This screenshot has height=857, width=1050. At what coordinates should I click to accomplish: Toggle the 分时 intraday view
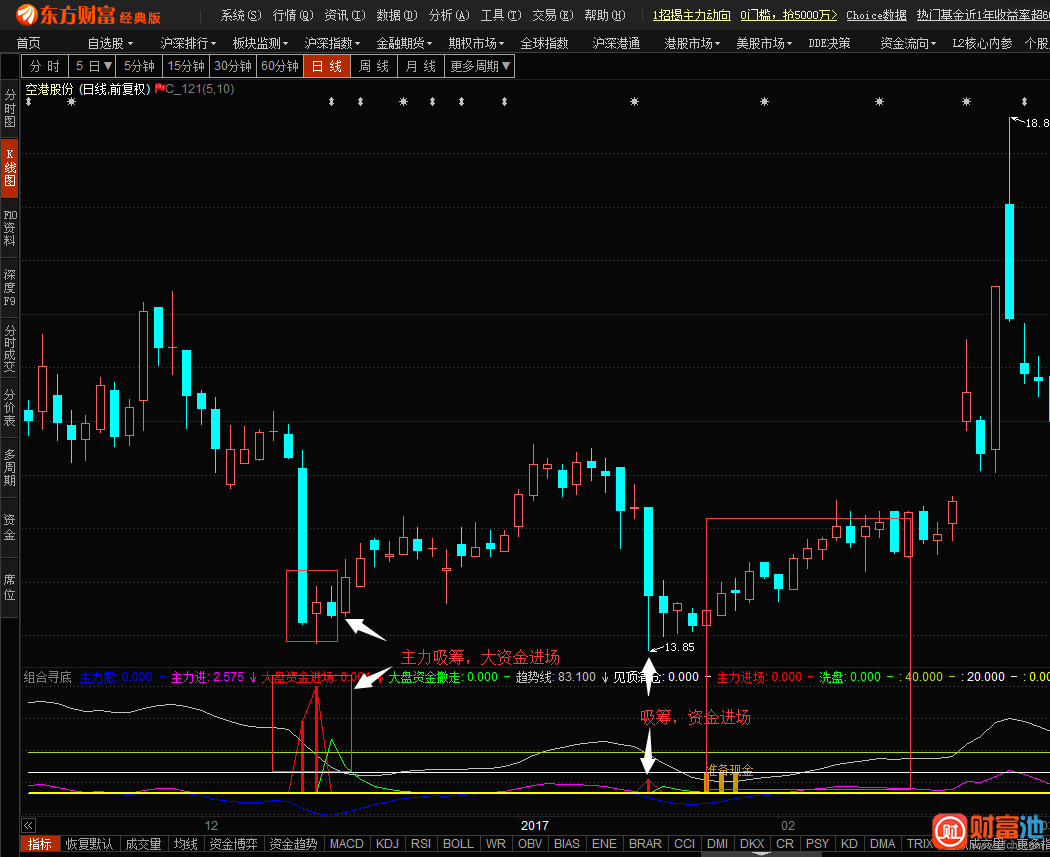45,66
